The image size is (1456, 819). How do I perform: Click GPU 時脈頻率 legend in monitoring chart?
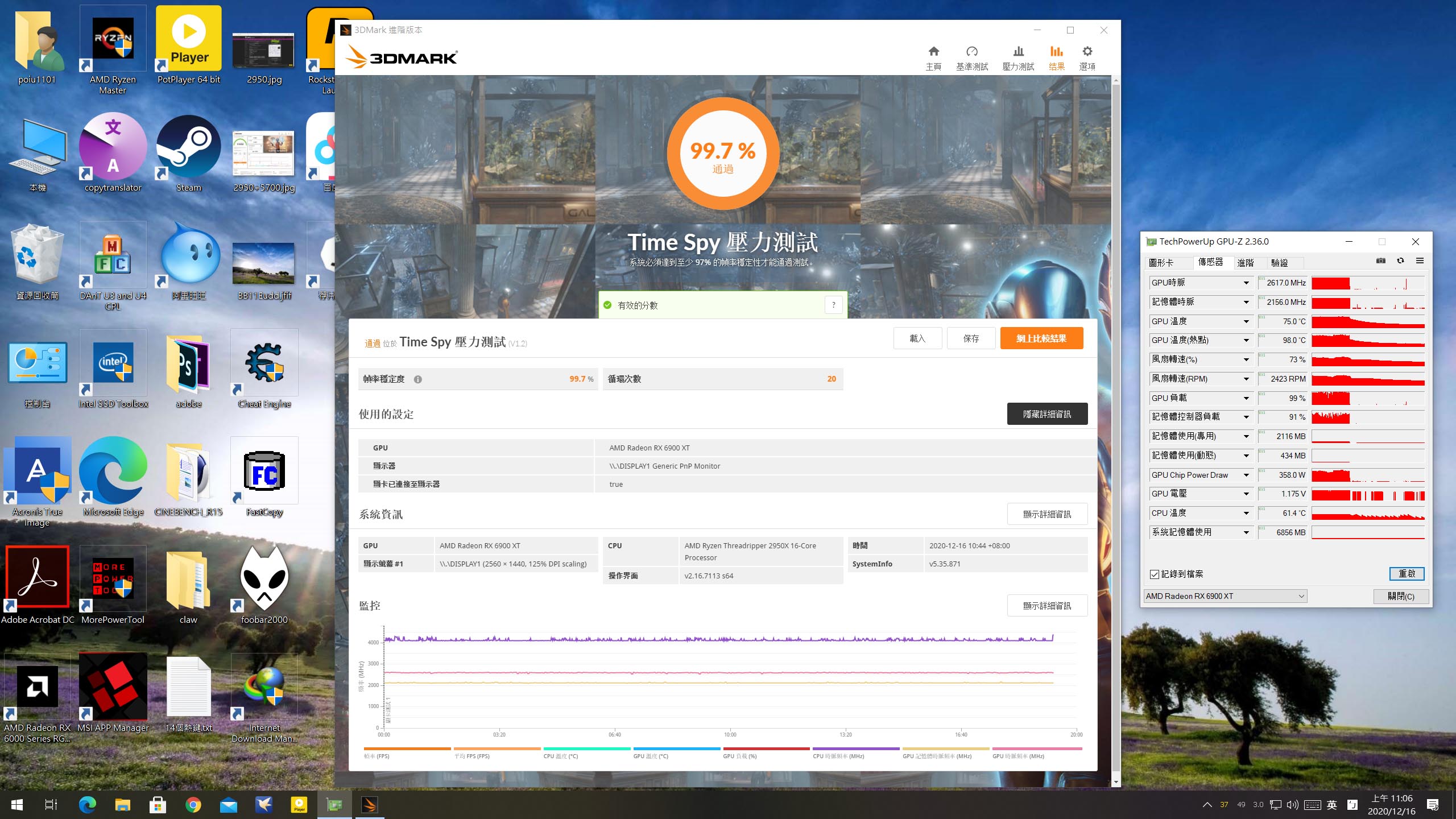point(1036,752)
